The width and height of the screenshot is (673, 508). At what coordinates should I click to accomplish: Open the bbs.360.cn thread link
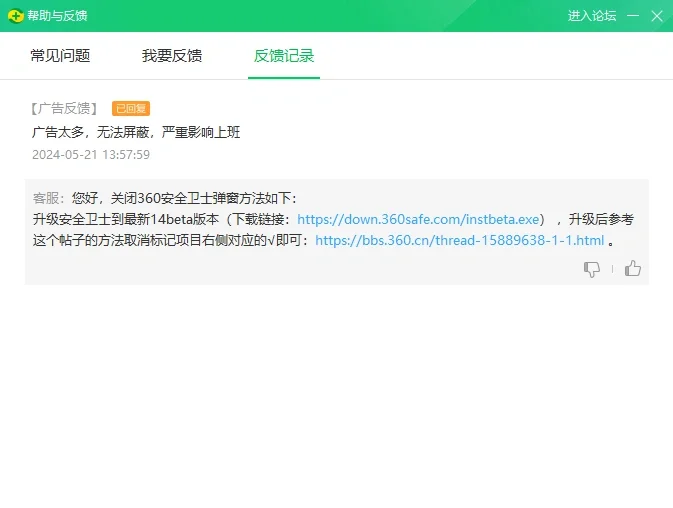coord(460,240)
